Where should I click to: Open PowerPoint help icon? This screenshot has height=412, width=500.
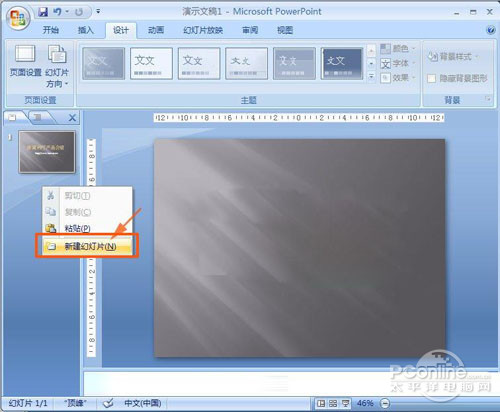click(490, 30)
